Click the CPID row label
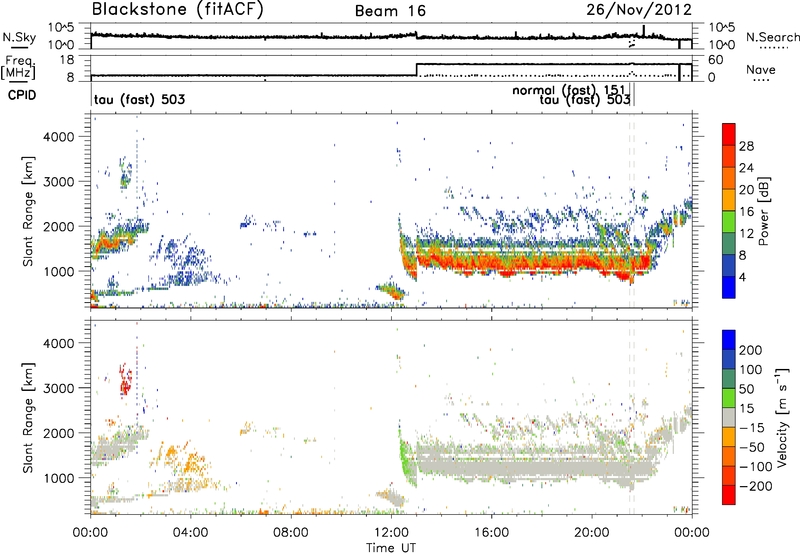 coord(22,95)
